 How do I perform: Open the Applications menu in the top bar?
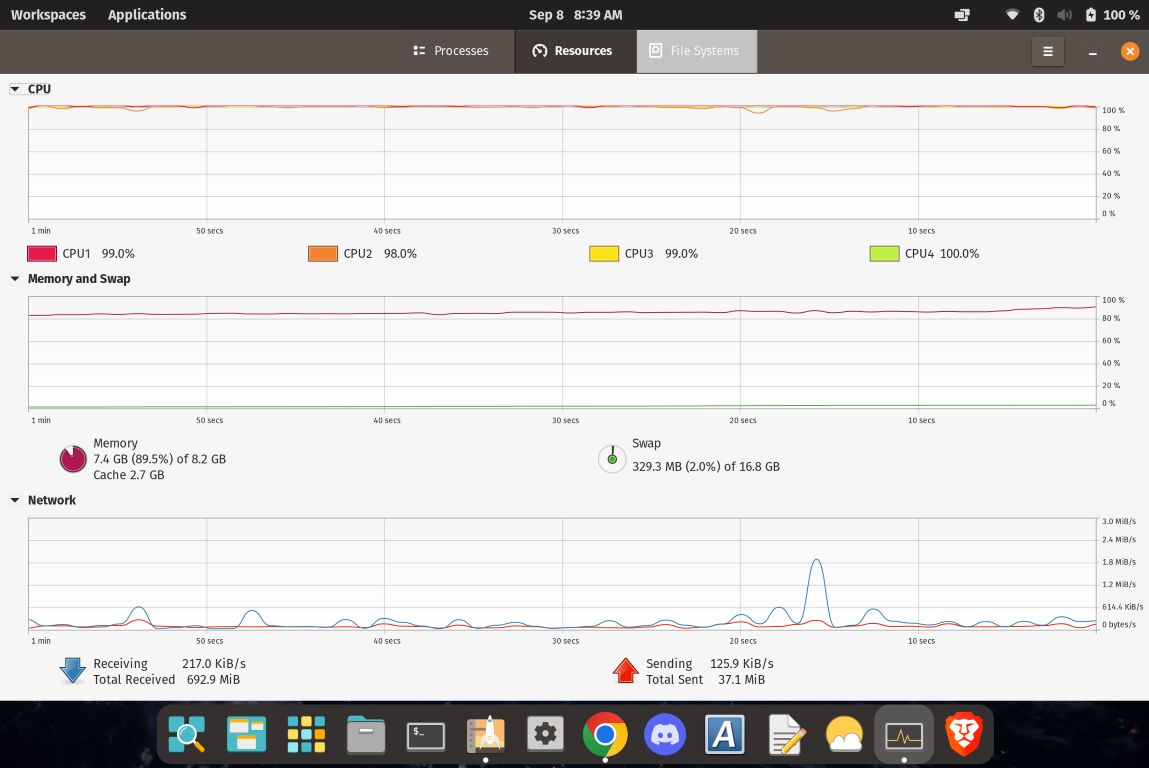147,15
